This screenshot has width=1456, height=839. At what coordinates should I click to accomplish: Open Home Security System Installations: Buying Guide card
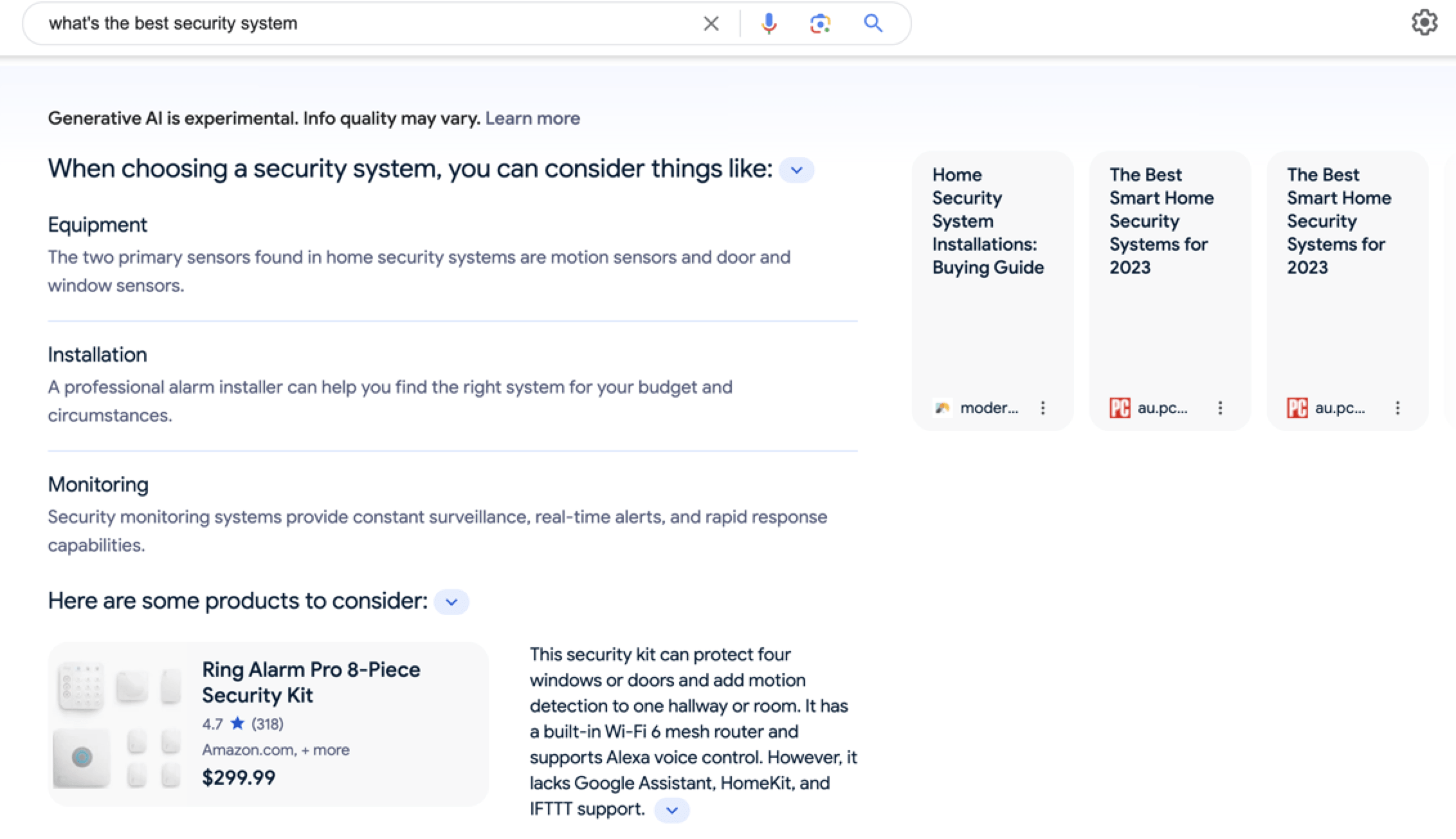[992, 291]
